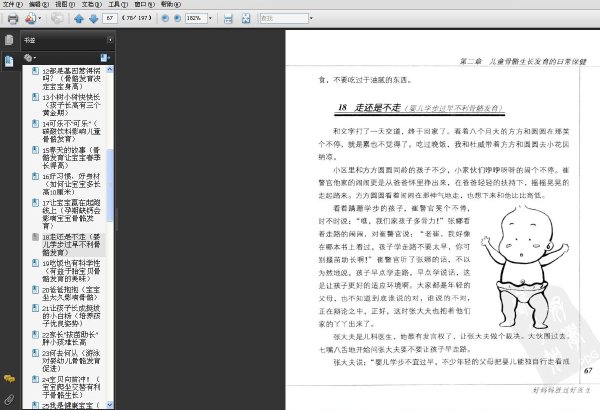Image resolution: width=600 pixels, height=410 pixels.
Task: Select bookmark 19吃饭也有科学性
Action: point(71,271)
